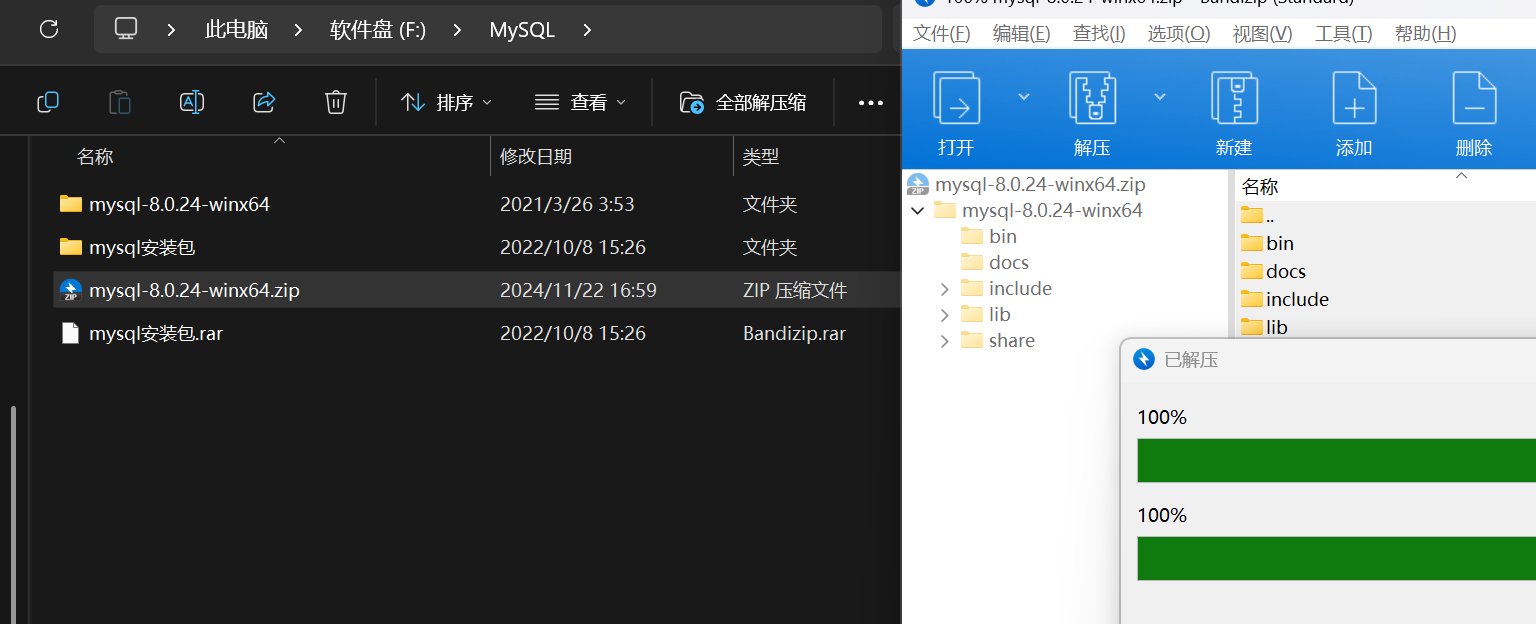Expand the include node in Bandizip tree
Viewport: 1536px width, 624px height.
[x=944, y=289]
